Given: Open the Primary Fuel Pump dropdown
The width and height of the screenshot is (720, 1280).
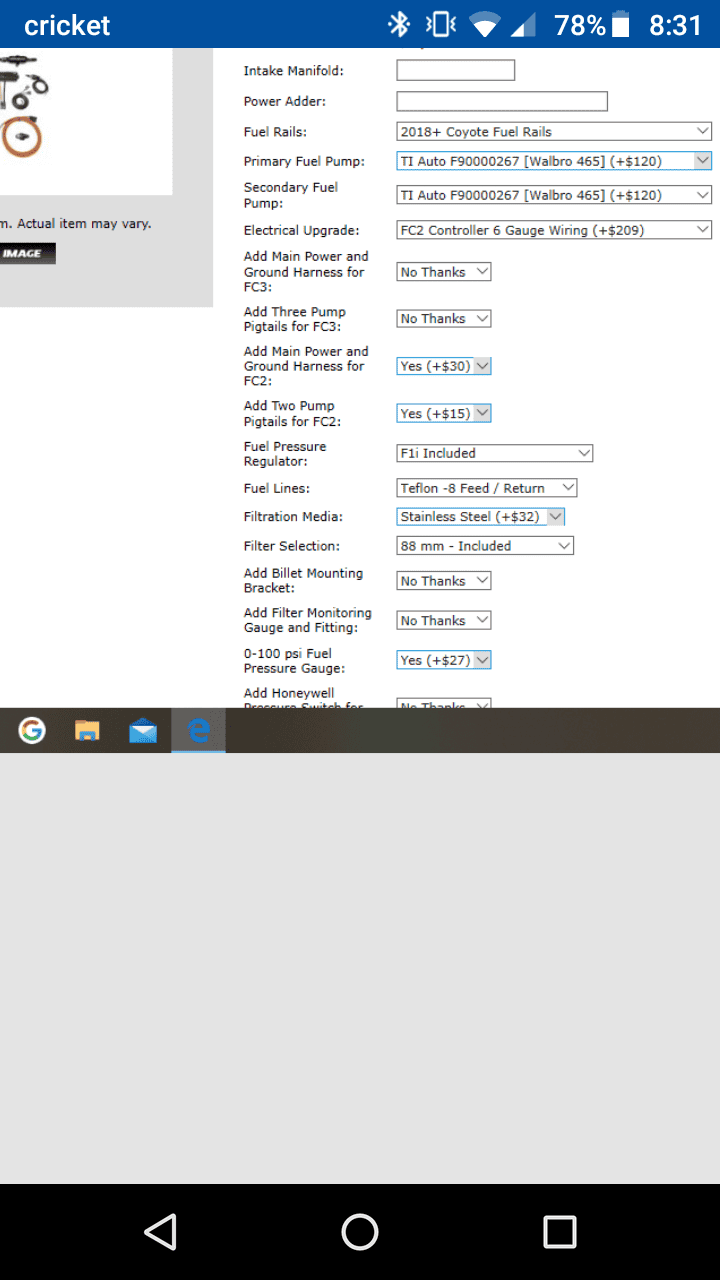Looking at the screenshot, I should 554,161.
